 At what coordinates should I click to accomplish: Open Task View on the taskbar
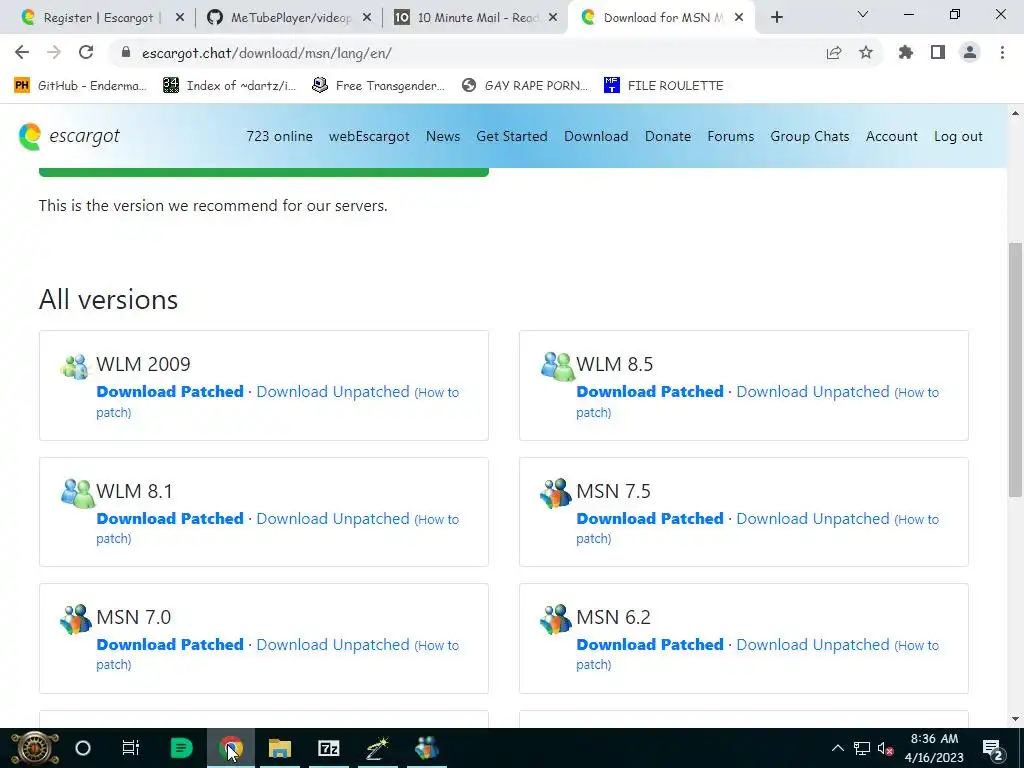[x=131, y=748]
